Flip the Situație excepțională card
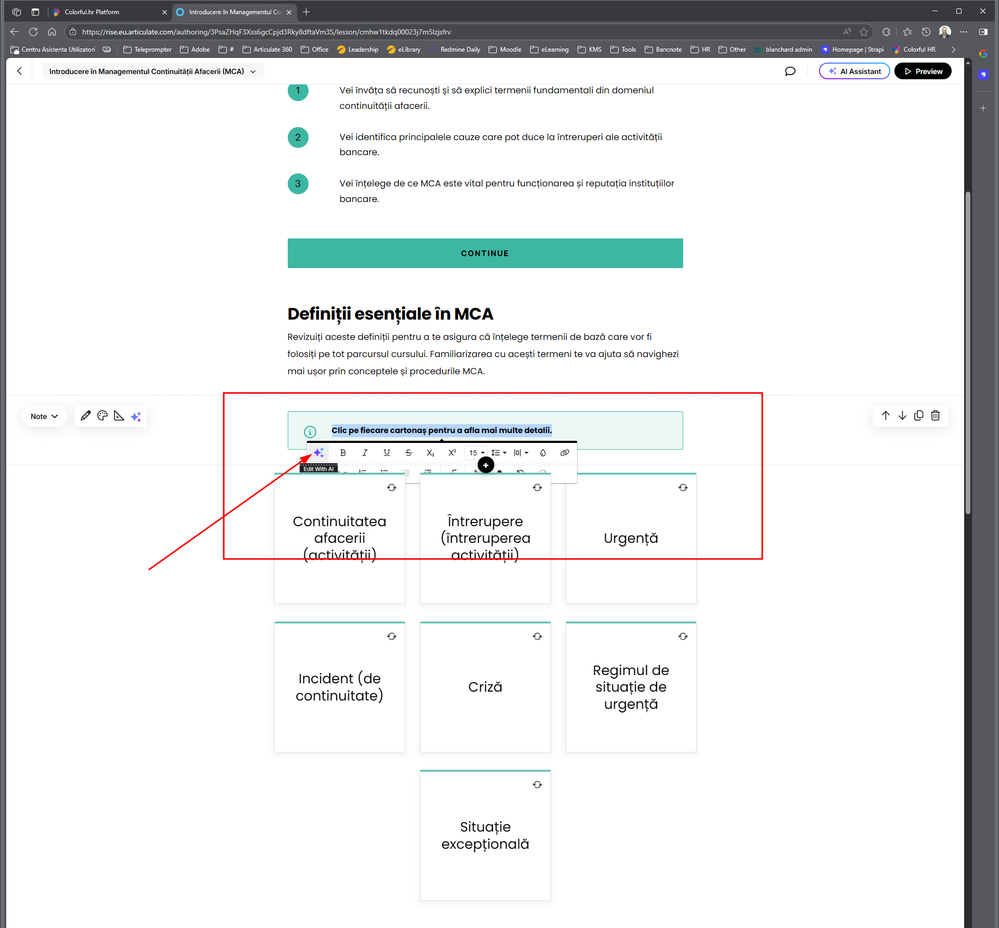The width and height of the screenshot is (999, 928). [537, 785]
